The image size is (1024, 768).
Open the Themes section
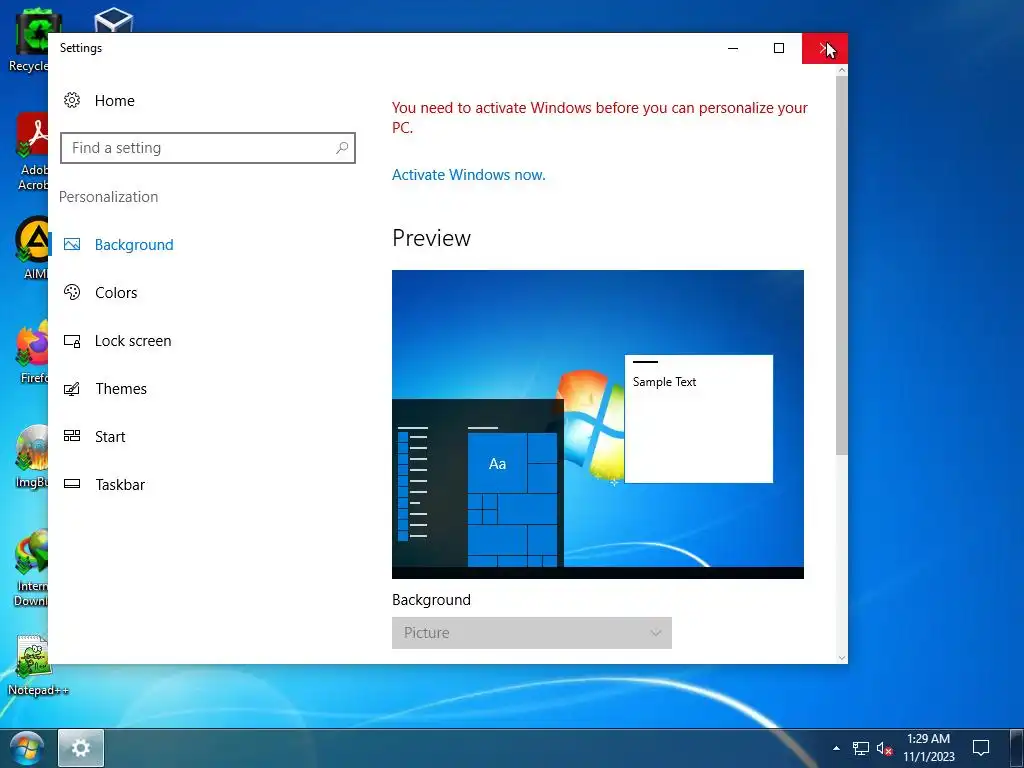coord(121,389)
